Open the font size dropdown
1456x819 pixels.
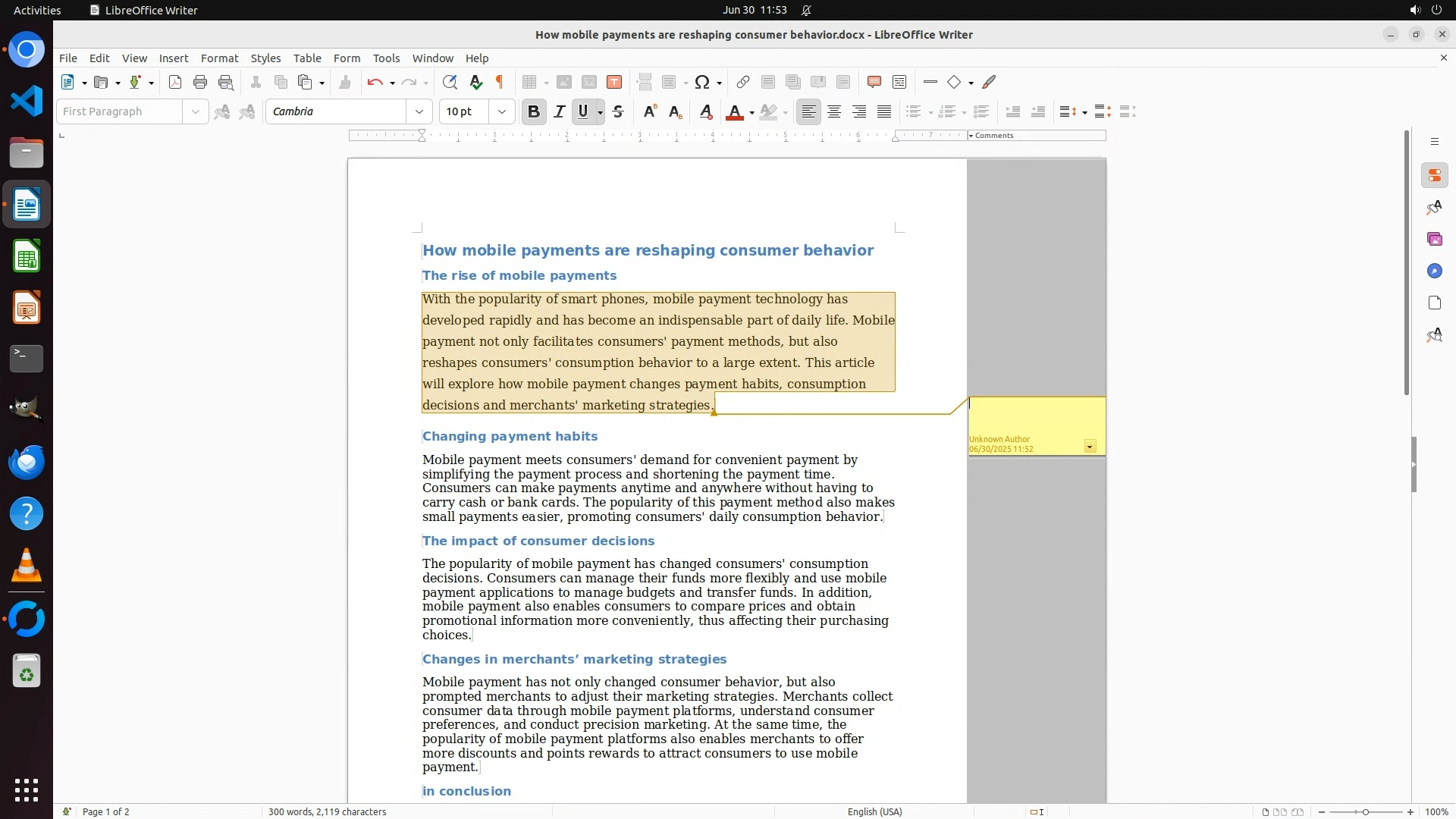click(502, 112)
